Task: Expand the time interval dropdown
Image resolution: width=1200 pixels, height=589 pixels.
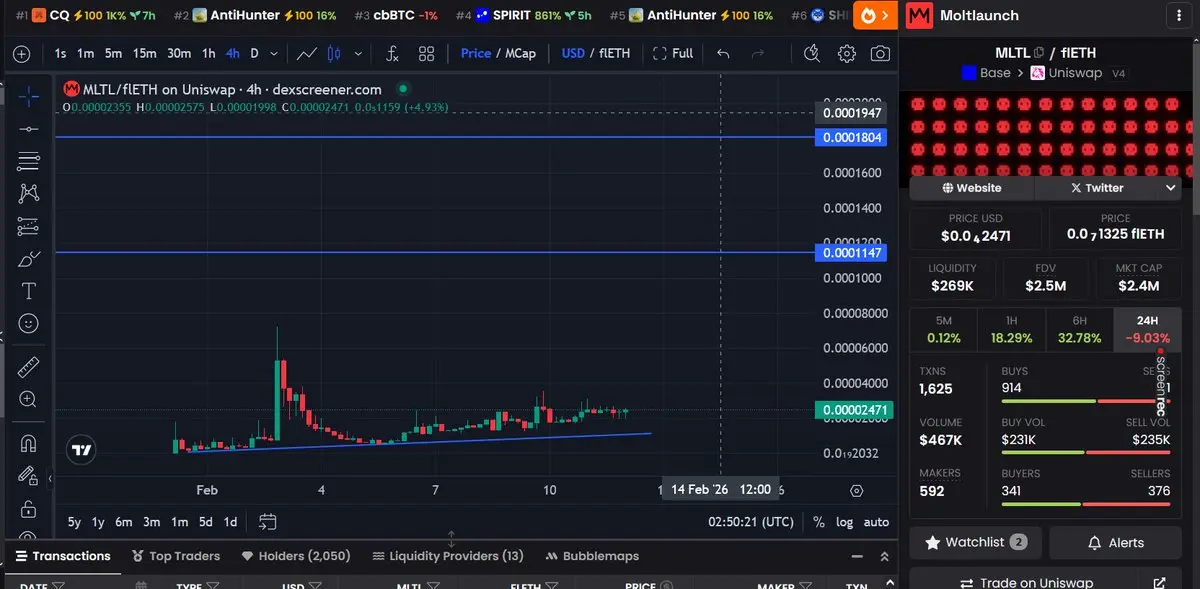Action: tap(275, 53)
